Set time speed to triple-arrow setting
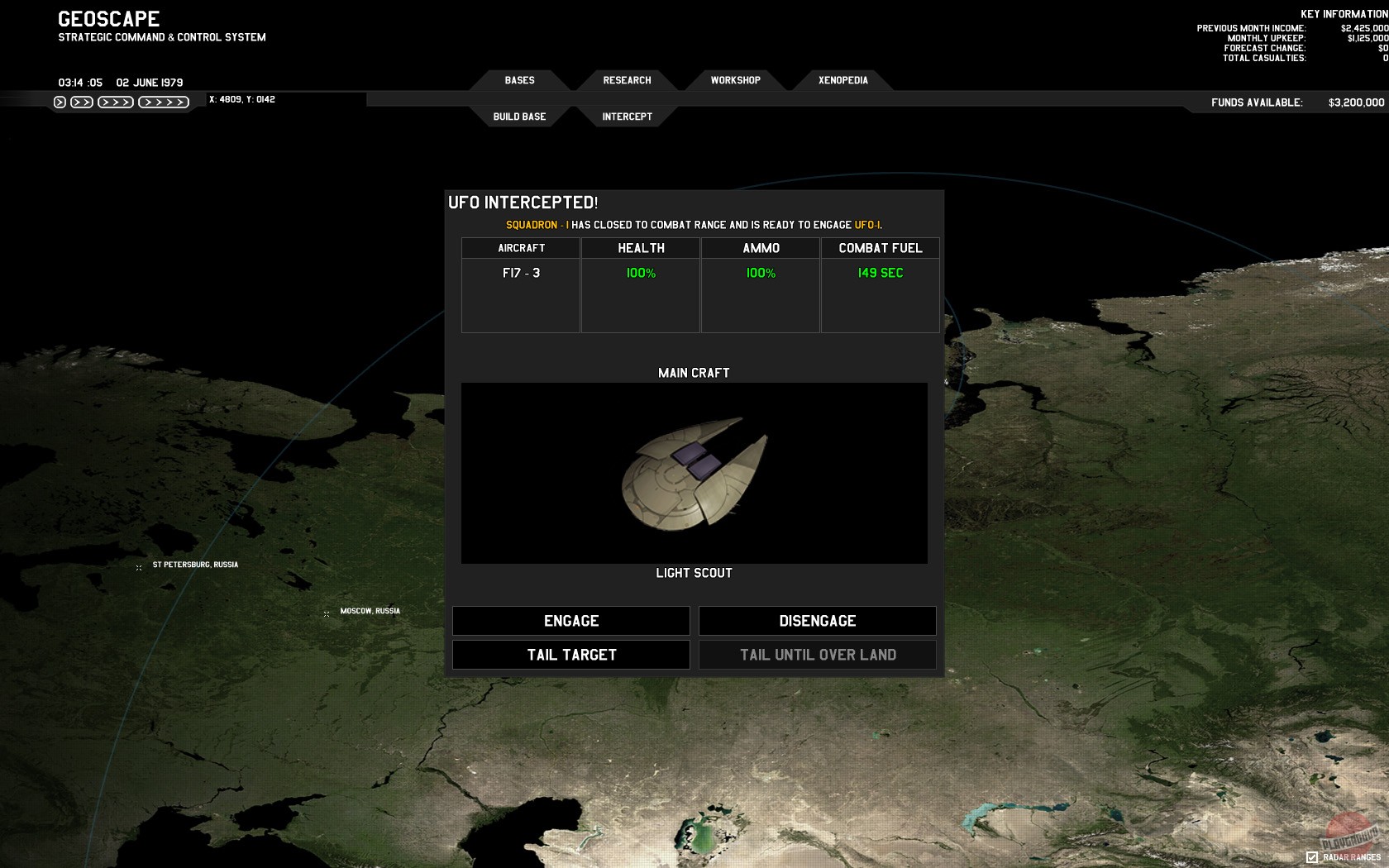1389x868 pixels. [x=116, y=103]
